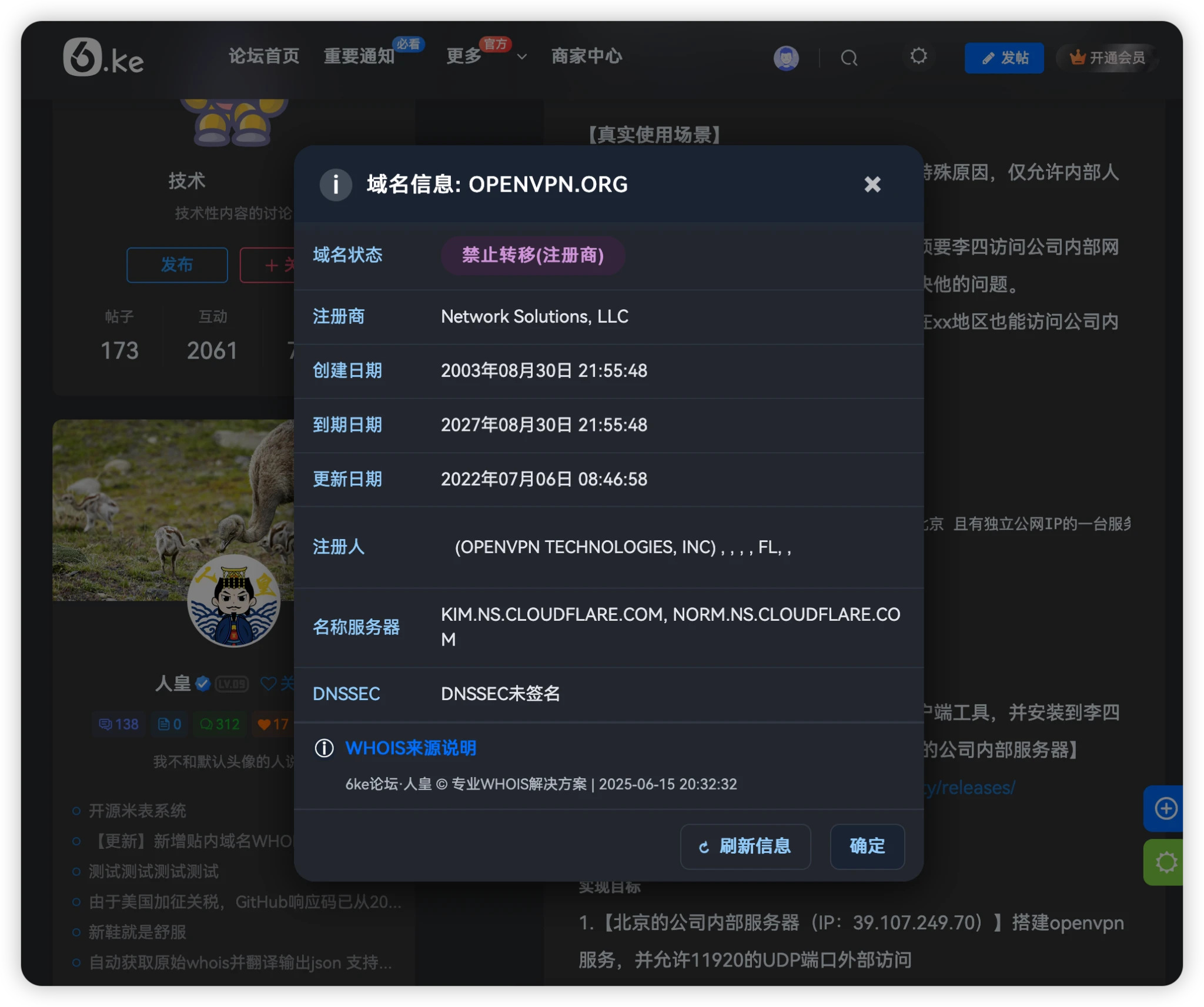The width and height of the screenshot is (1204, 1007).
Task: Open the 开源米表系统 post link
Action: (137, 811)
